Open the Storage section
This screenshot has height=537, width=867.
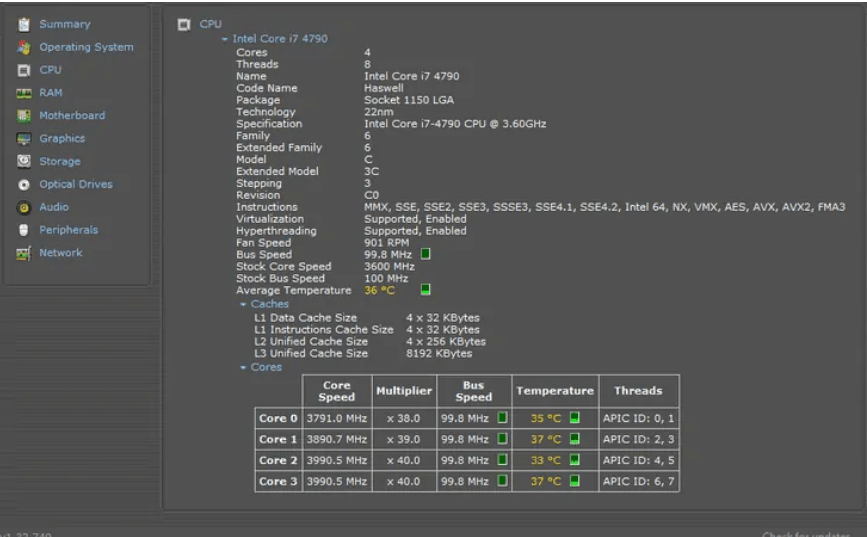click(x=60, y=161)
